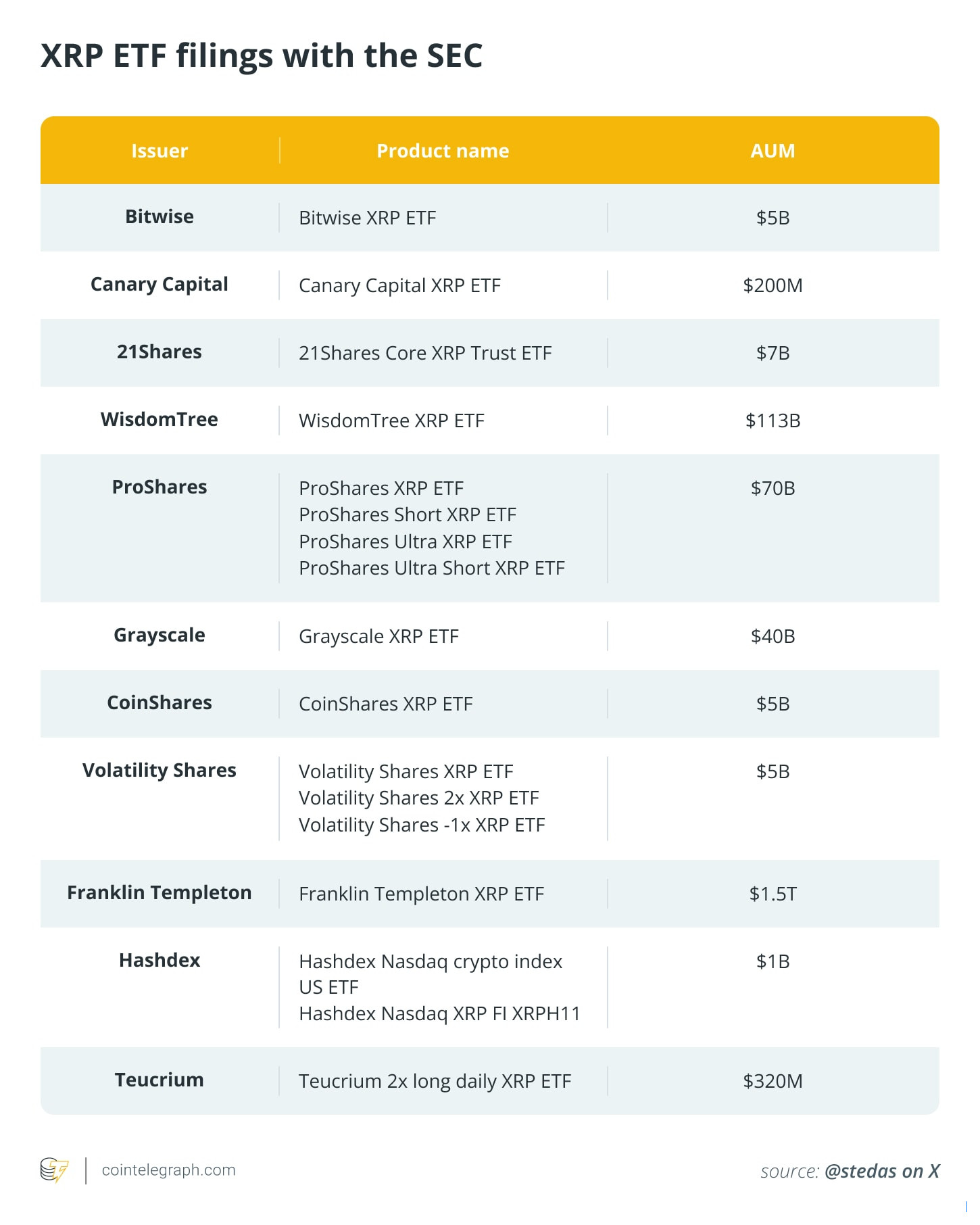
Task: Select Volatility Shares 2x XRP ETF line
Action: coord(418,798)
